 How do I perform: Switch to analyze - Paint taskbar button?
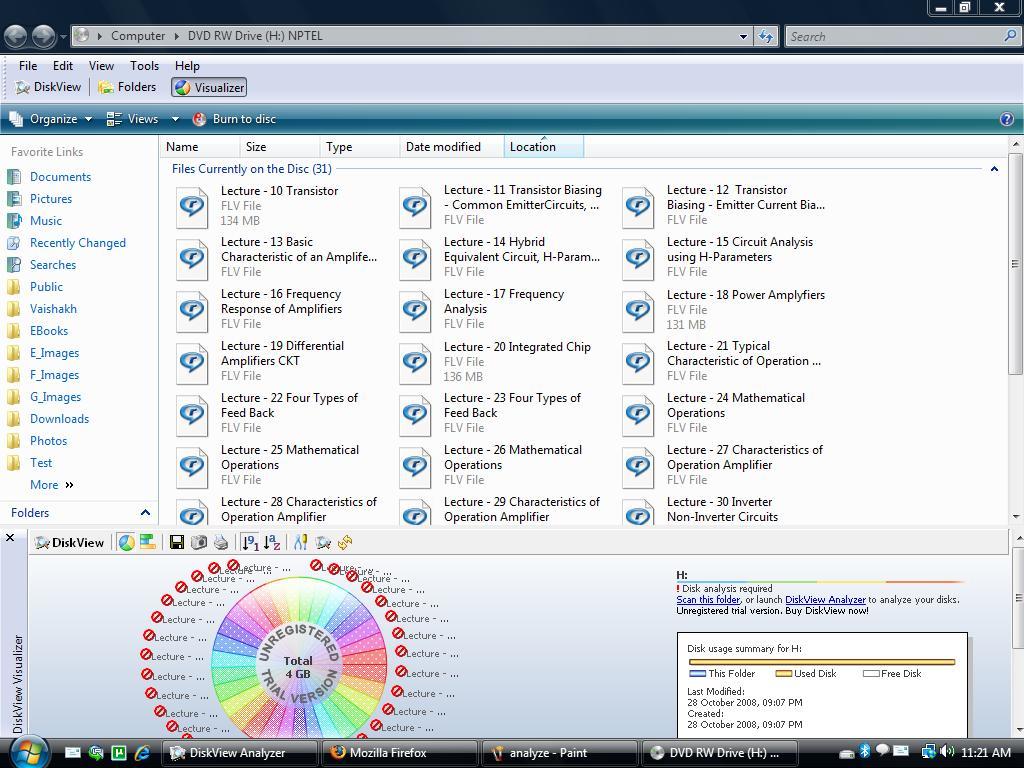click(558, 753)
